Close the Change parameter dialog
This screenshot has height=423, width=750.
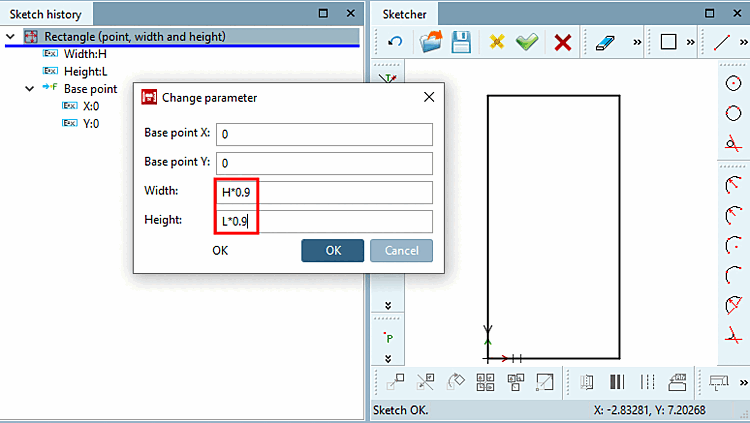tap(429, 97)
